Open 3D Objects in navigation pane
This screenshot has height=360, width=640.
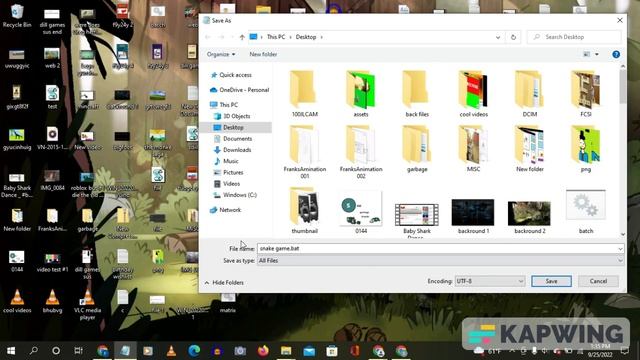pos(236,116)
